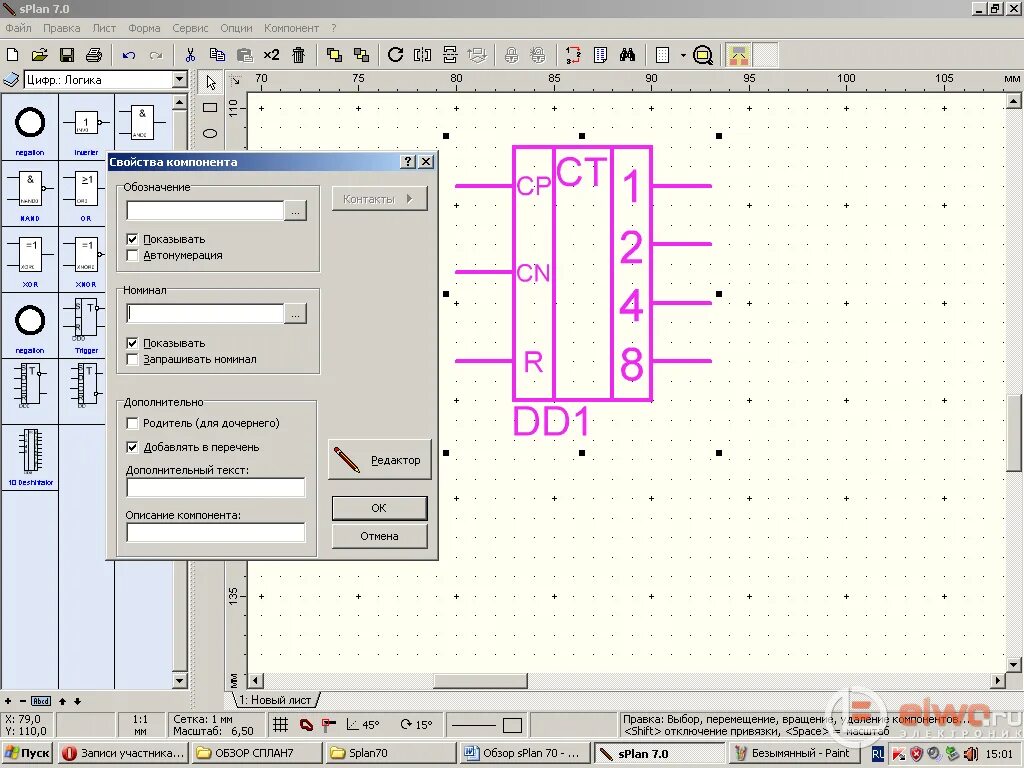This screenshot has width=1024, height=768.
Task: Search with binoculars icon
Action: (x=628, y=55)
